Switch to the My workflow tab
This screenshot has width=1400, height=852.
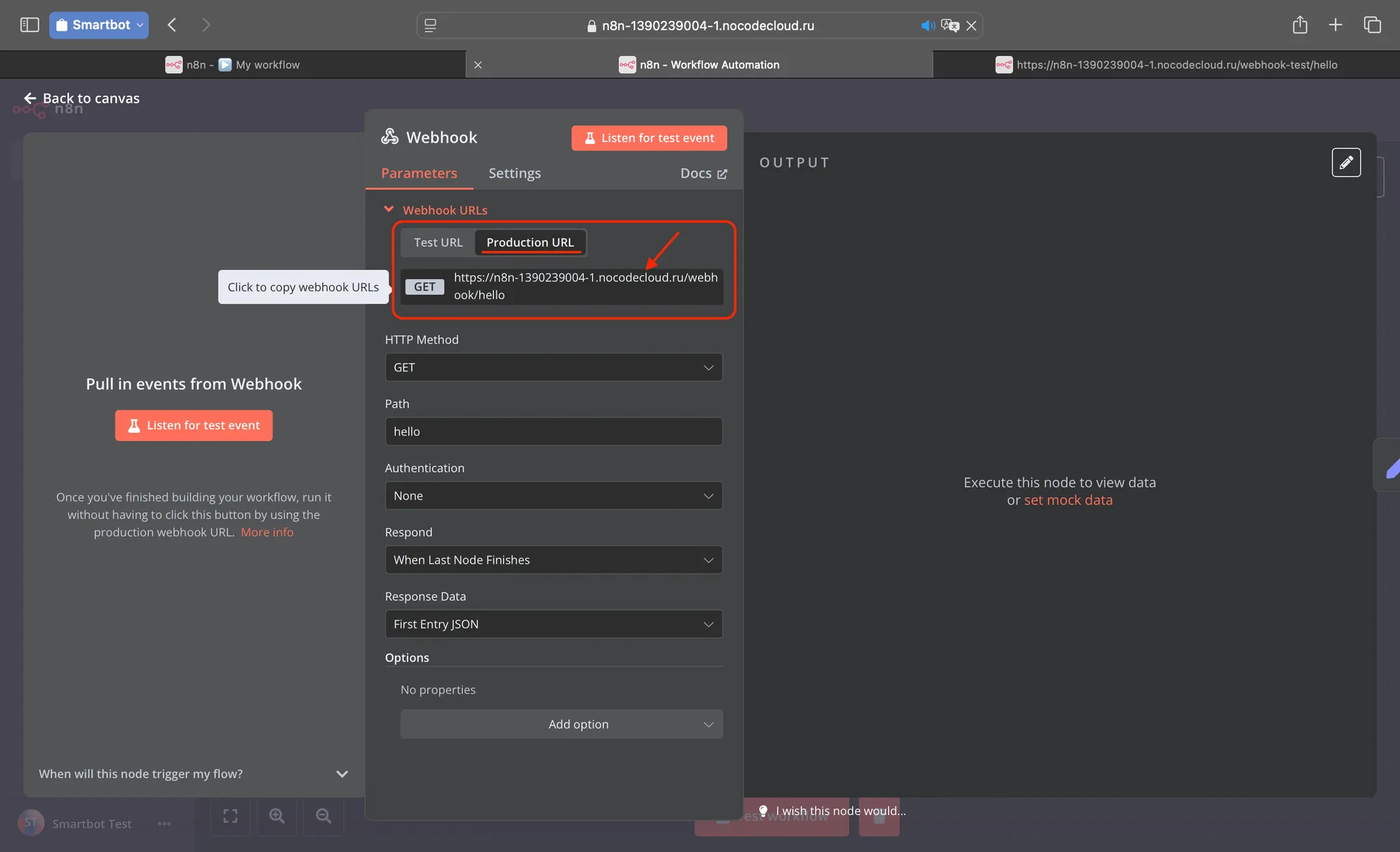click(x=232, y=64)
